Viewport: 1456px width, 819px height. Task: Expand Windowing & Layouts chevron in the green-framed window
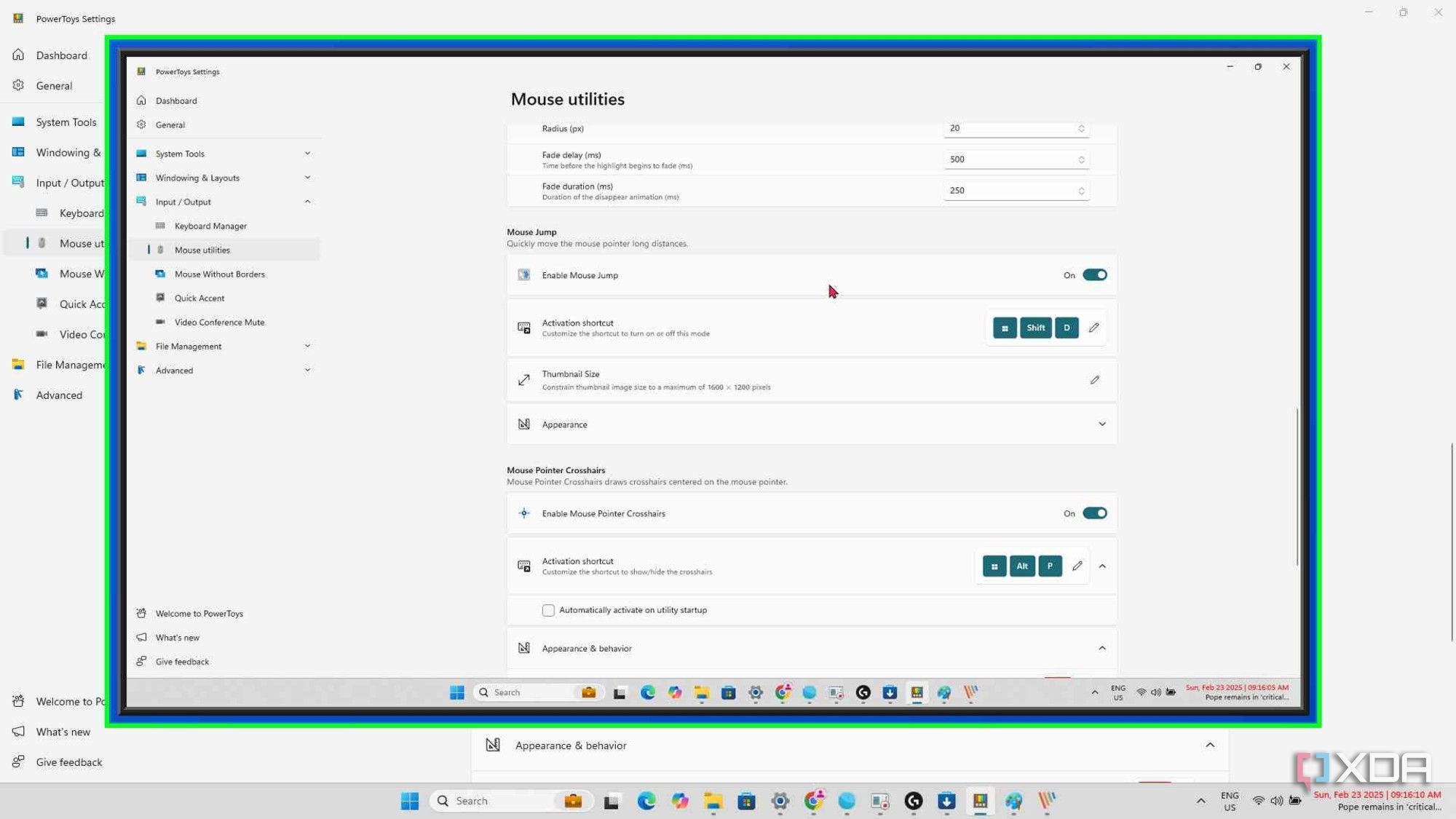[x=307, y=178]
